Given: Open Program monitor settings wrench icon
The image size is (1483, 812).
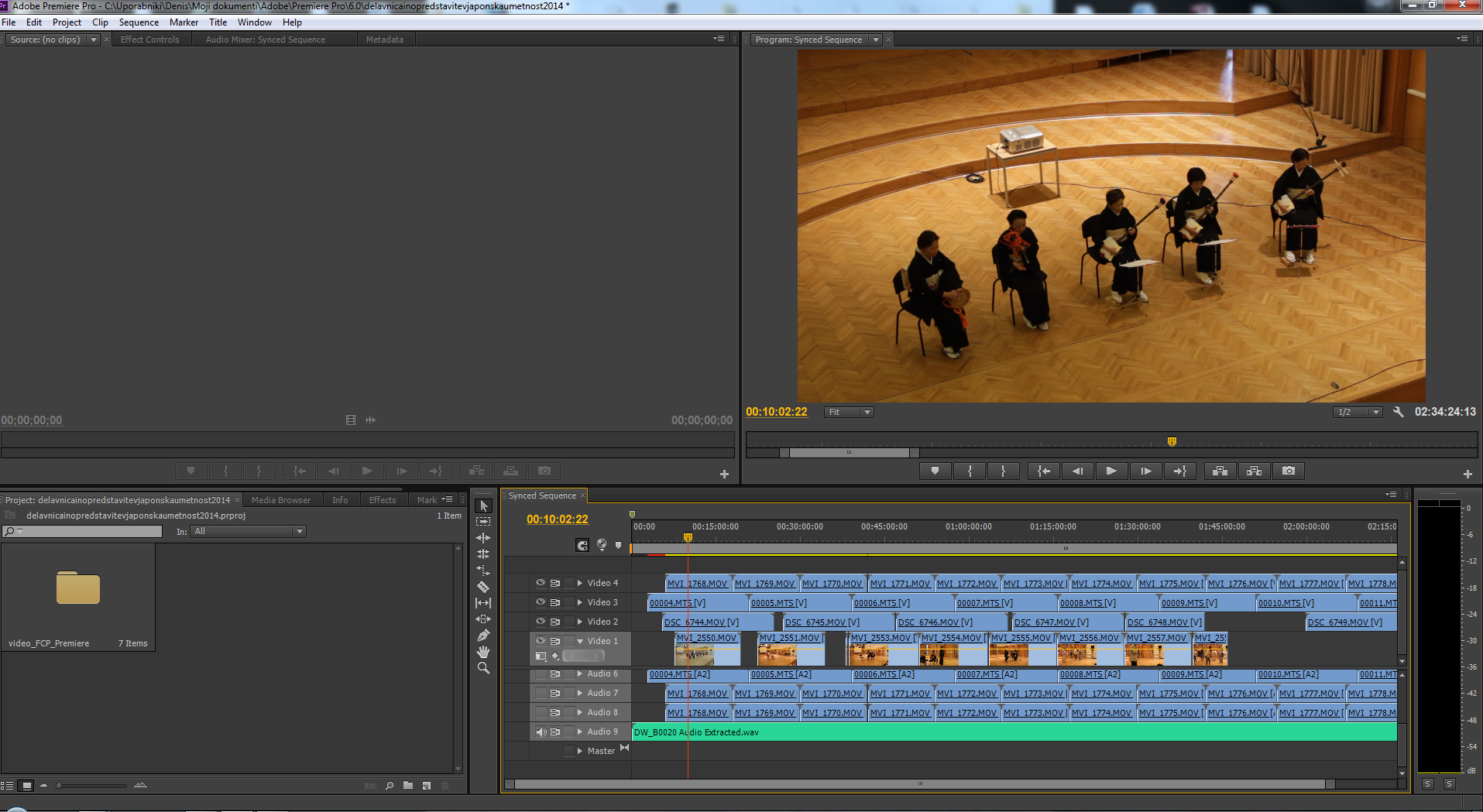Looking at the screenshot, I should (1399, 412).
